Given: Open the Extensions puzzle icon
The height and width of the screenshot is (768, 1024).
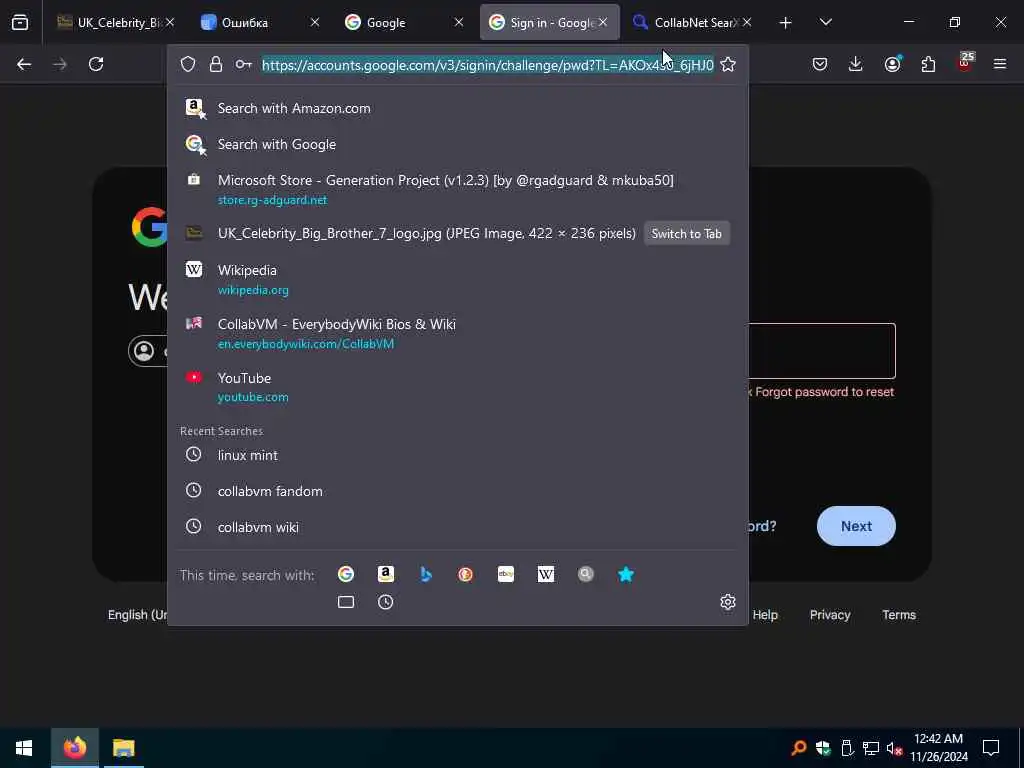Looking at the screenshot, I should (928, 64).
